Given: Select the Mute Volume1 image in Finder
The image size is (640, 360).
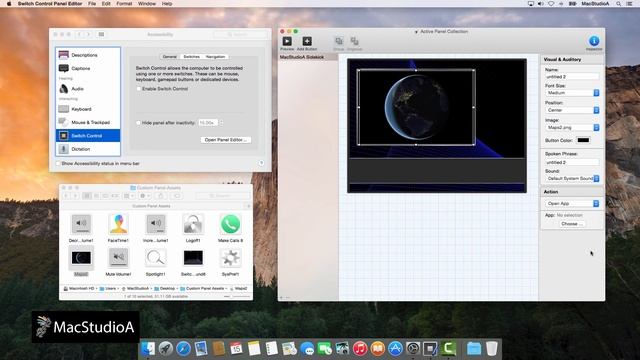Looking at the screenshot, I should [118, 258].
